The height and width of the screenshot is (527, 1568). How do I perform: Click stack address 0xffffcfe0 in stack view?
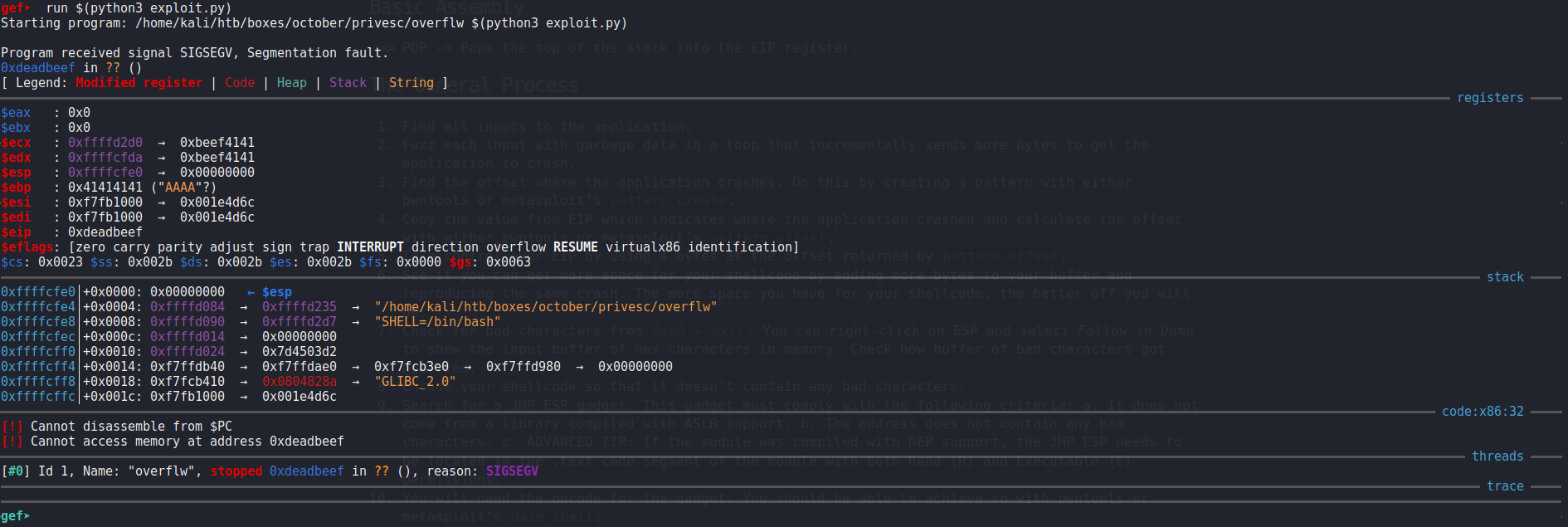click(37, 292)
